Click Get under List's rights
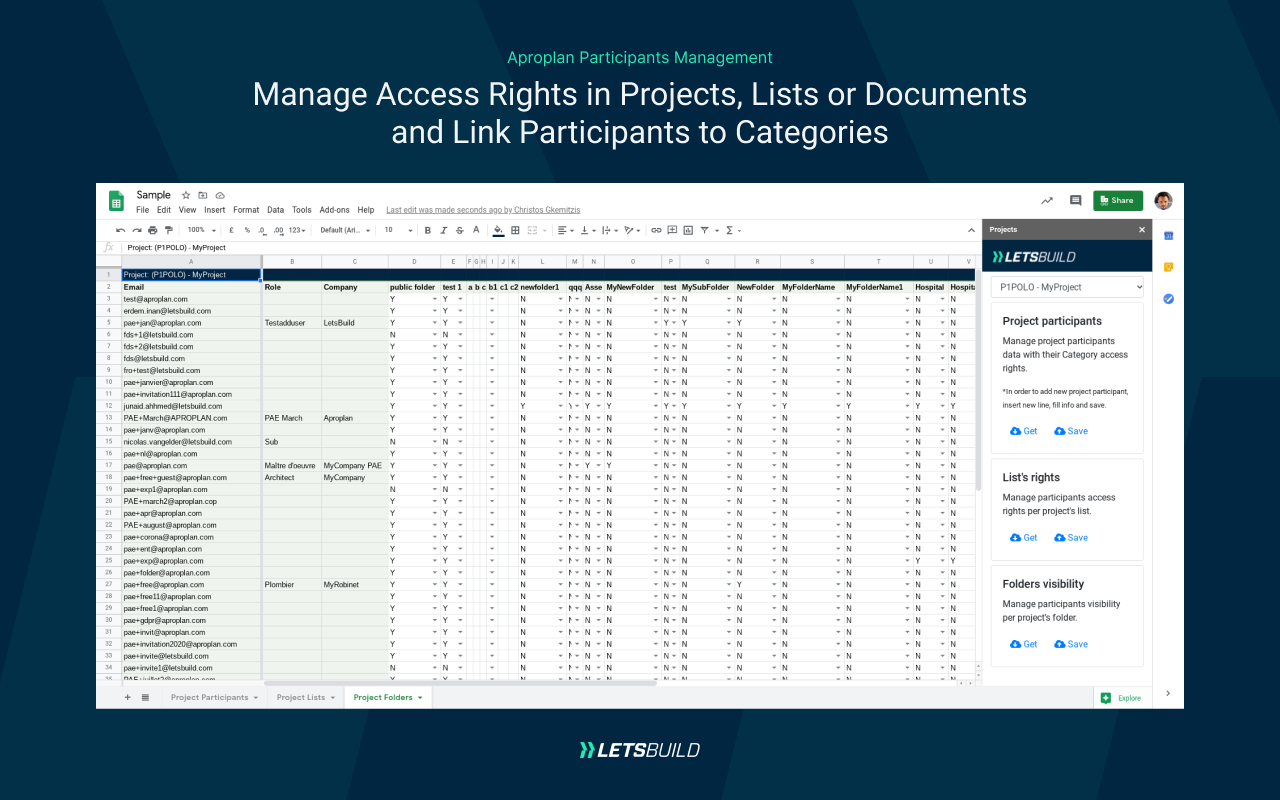The height and width of the screenshot is (800, 1280). click(1023, 537)
